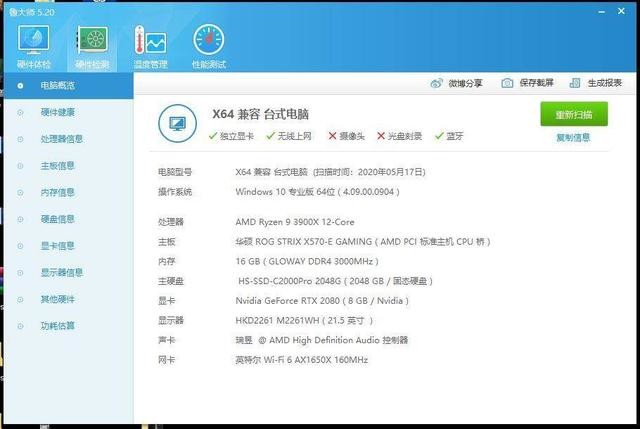Screen dimensions: 640x429
Task: Click AMD Ryzen 9 3900X 12-Core text
Action: (295, 222)
